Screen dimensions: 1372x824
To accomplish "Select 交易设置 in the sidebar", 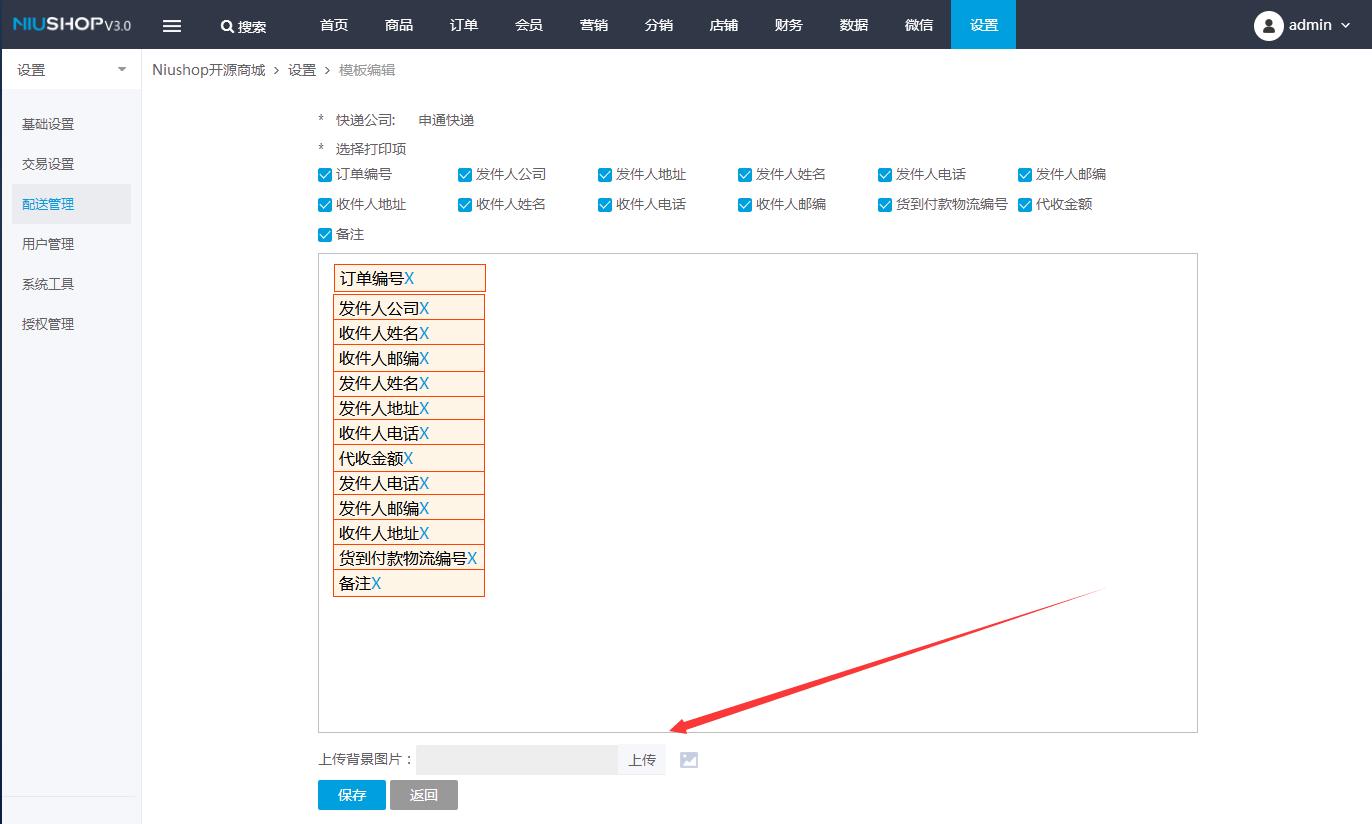I will pyautogui.click(x=48, y=164).
